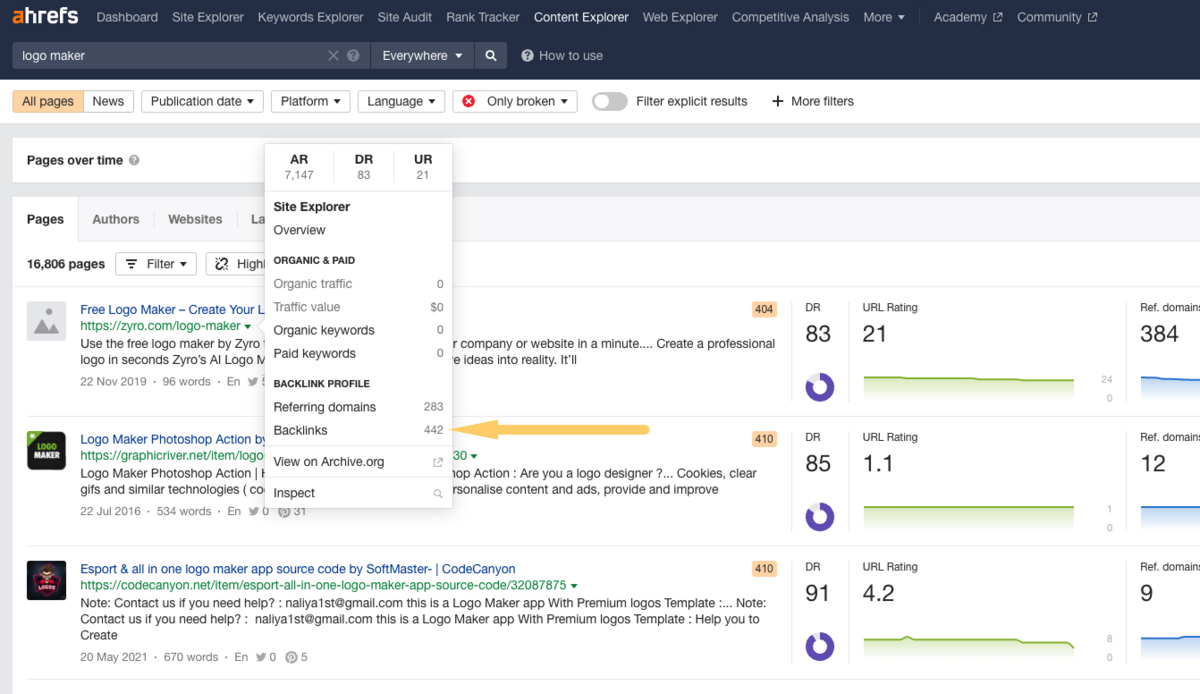Screen dimensions: 1200x694
Task: Switch to Authors tab
Action: coord(116,219)
